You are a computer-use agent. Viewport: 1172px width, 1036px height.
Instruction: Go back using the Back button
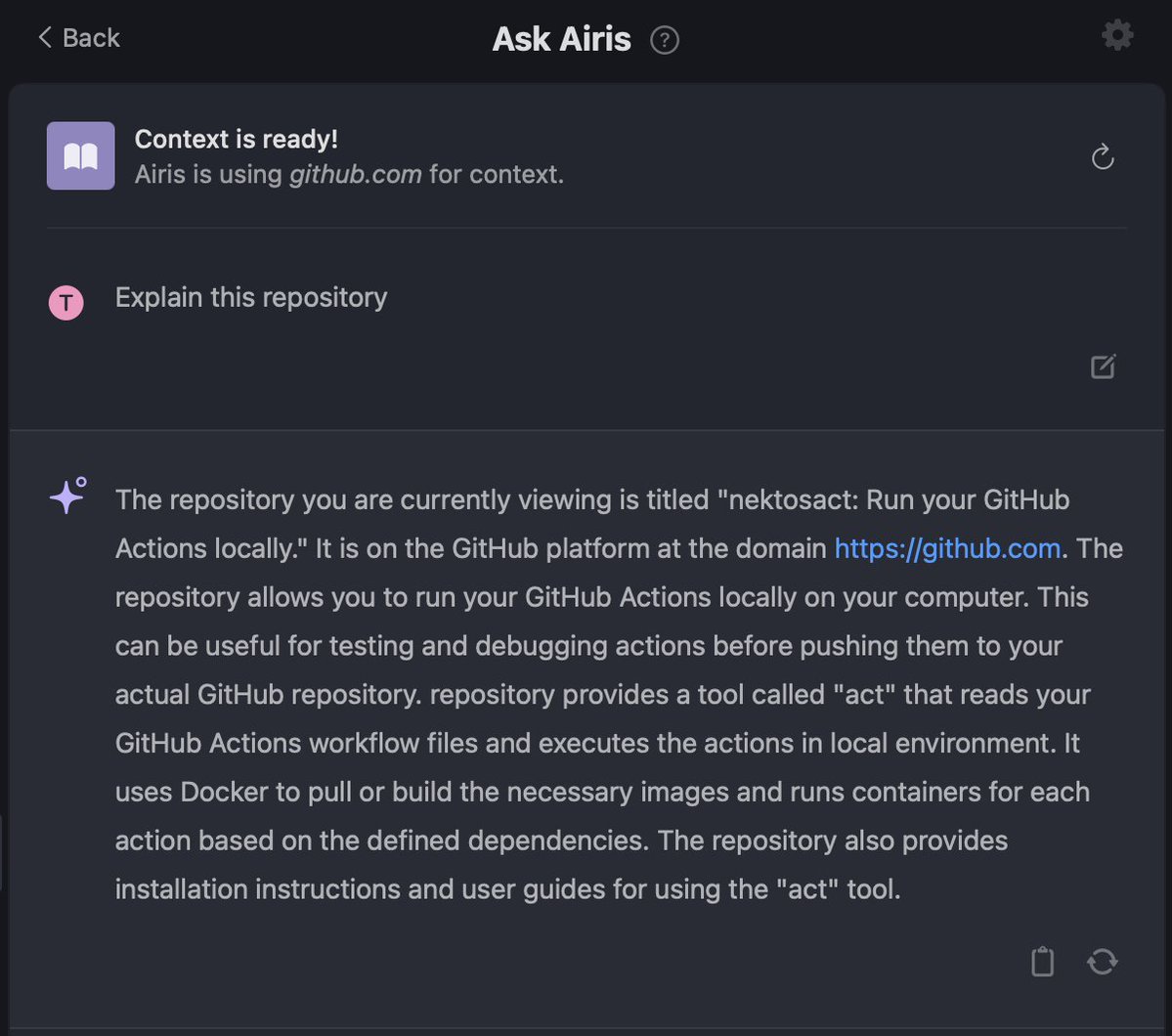(78, 37)
